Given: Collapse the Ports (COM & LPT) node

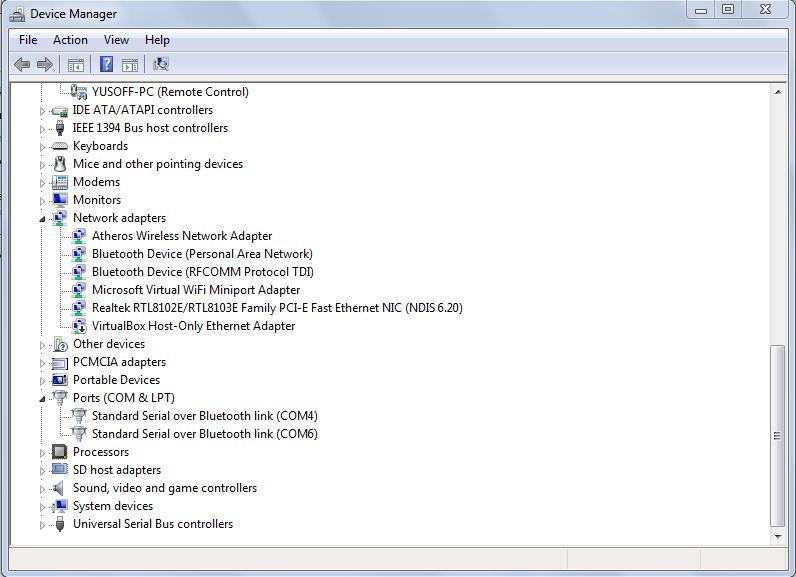Looking at the screenshot, I should [43, 399].
